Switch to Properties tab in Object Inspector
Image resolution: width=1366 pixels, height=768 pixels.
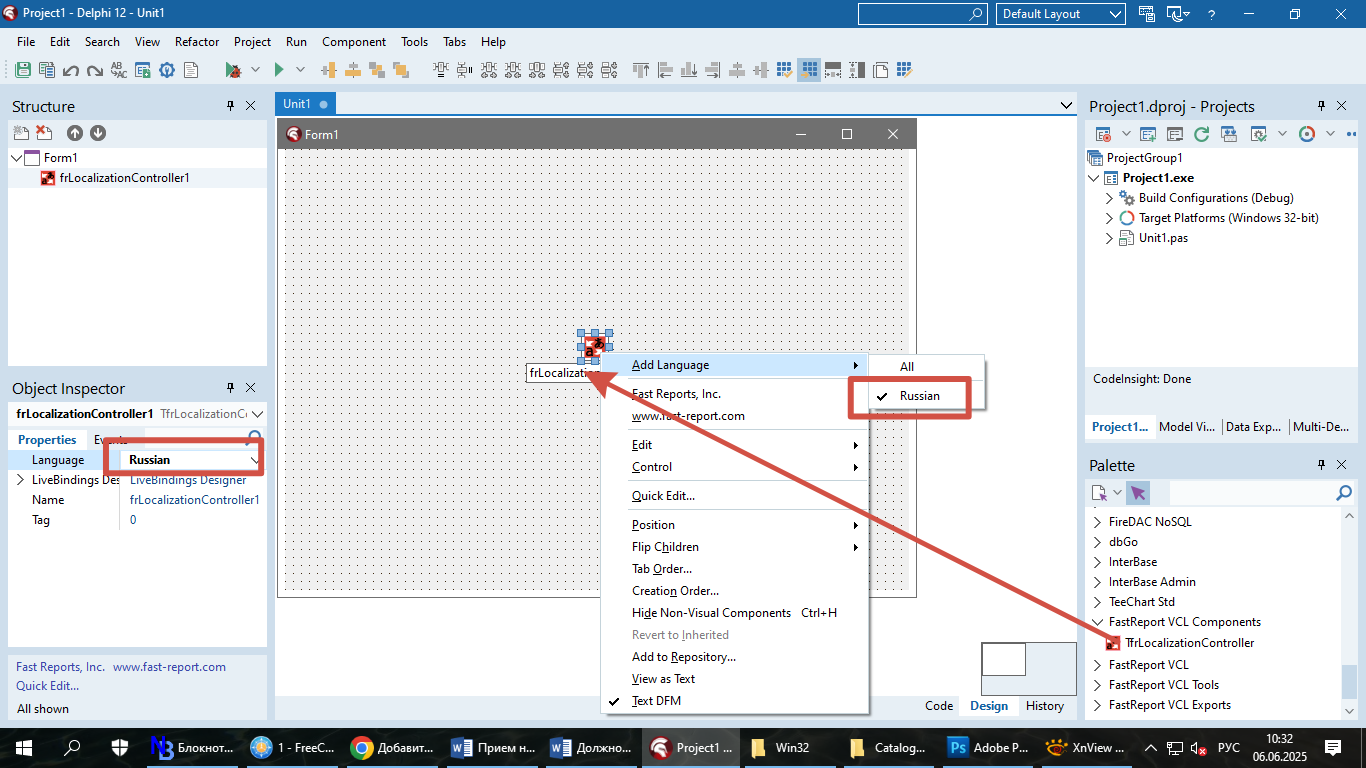coord(47,440)
